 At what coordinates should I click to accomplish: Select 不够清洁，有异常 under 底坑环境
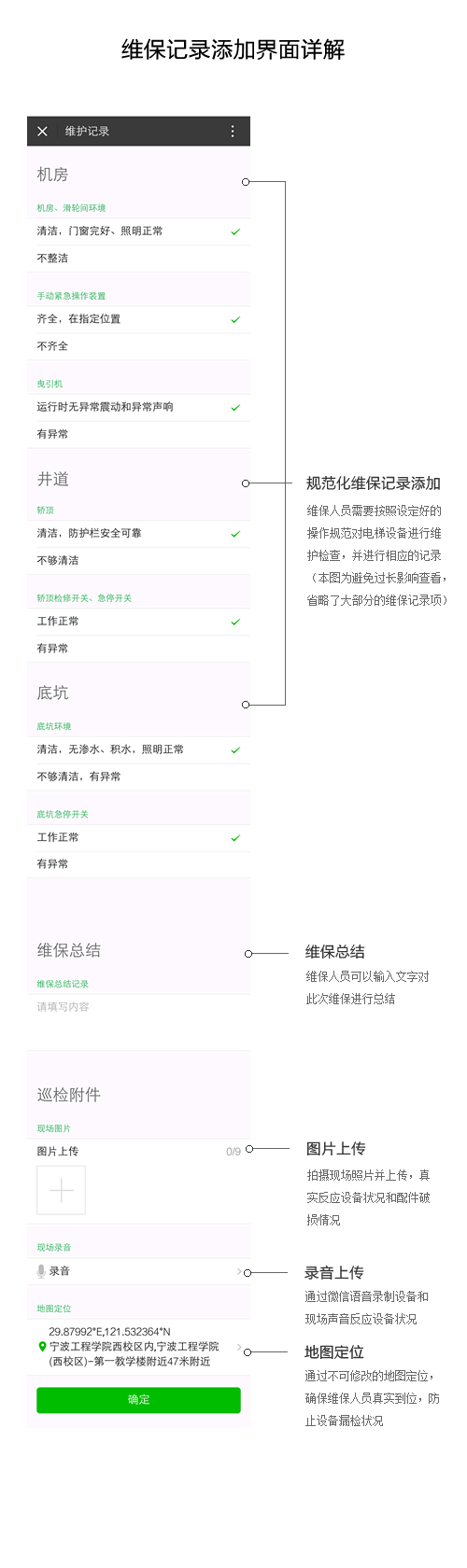click(x=138, y=777)
